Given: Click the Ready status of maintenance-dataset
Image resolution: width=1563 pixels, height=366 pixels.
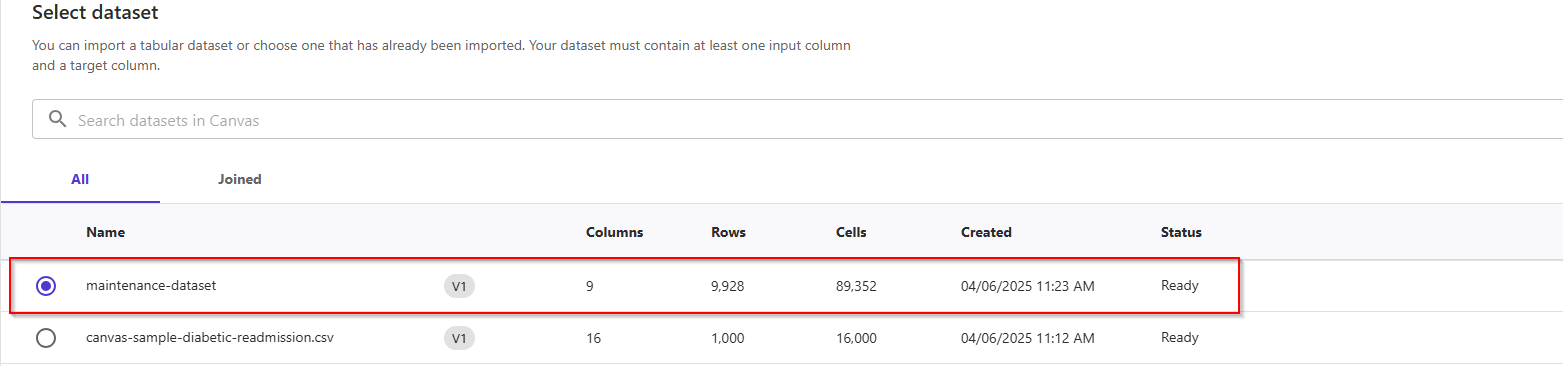Looking at the screenshot, I should point(1180,286).
